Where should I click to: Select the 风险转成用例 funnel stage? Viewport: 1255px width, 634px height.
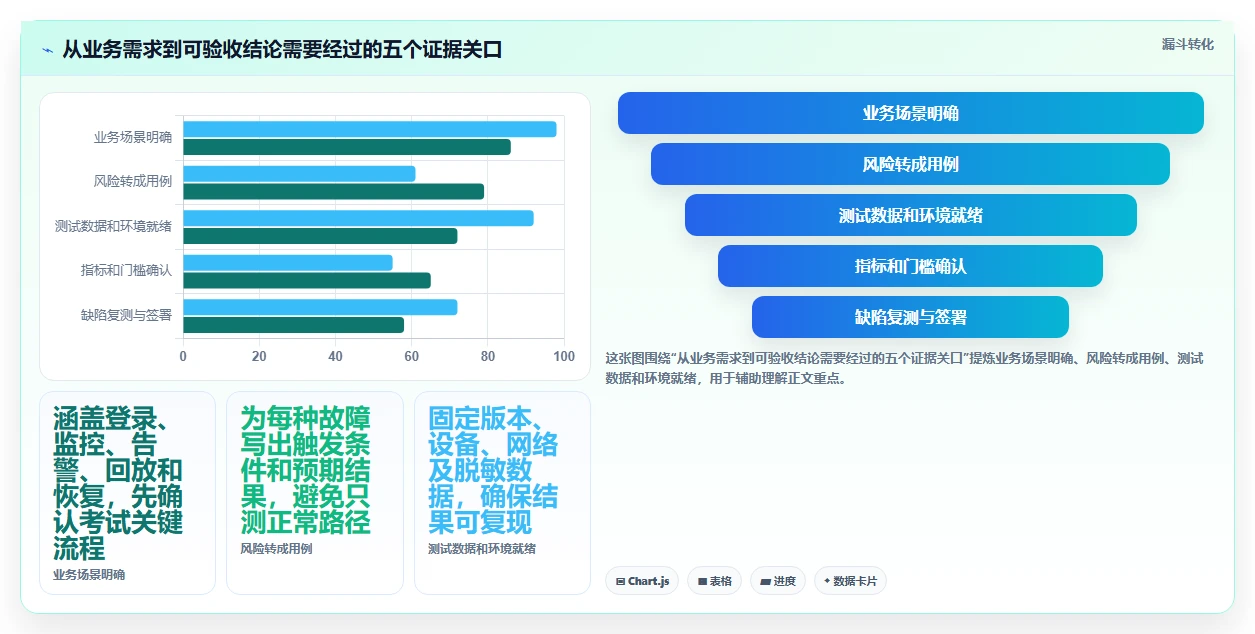[910, 164]
